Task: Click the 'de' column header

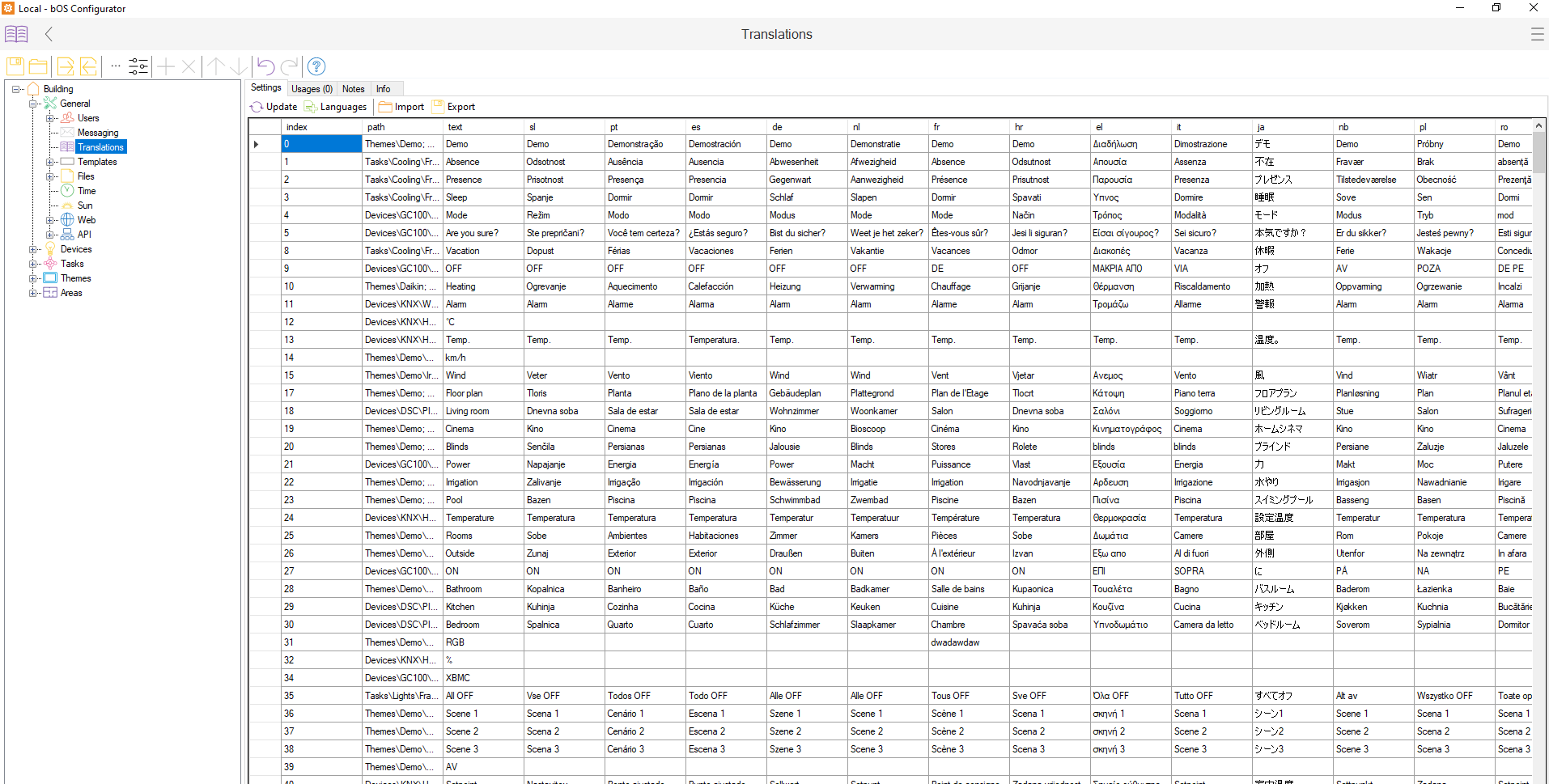Action: (x=807, y=127)
